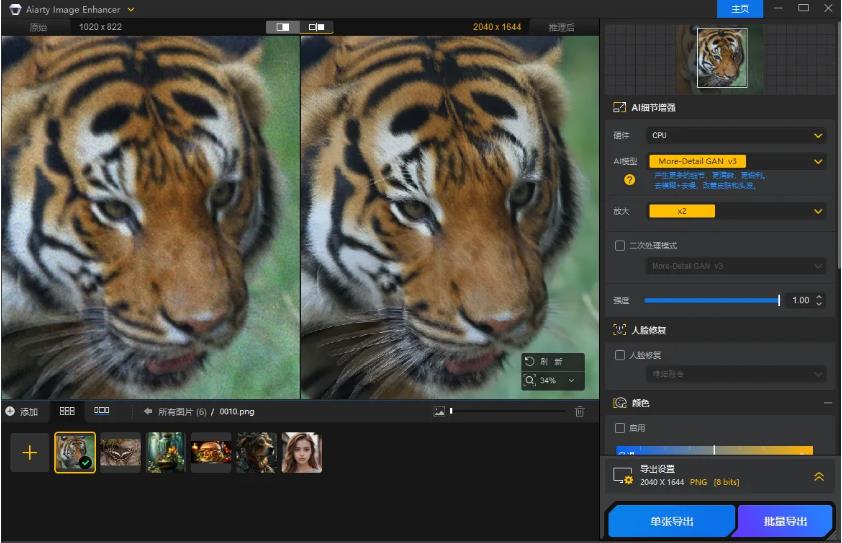Image resolution: width=842 pixels, height=543 pixels.
Task: Enable the 人脸修复 checkbox
Action: click(x=620, y=355)
